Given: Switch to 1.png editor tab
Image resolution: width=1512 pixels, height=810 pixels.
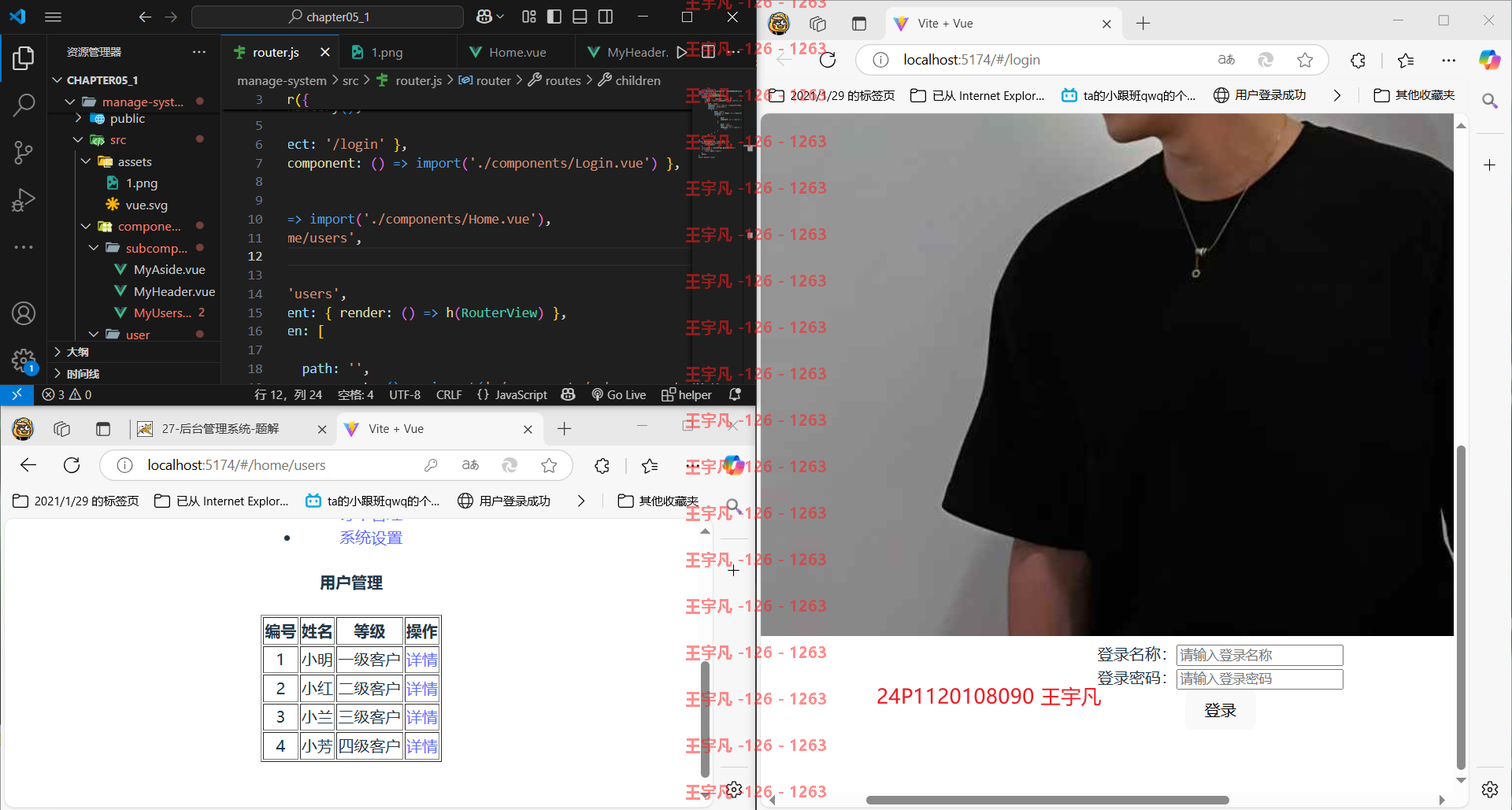Looking at the screenshot, I should 387,52.
